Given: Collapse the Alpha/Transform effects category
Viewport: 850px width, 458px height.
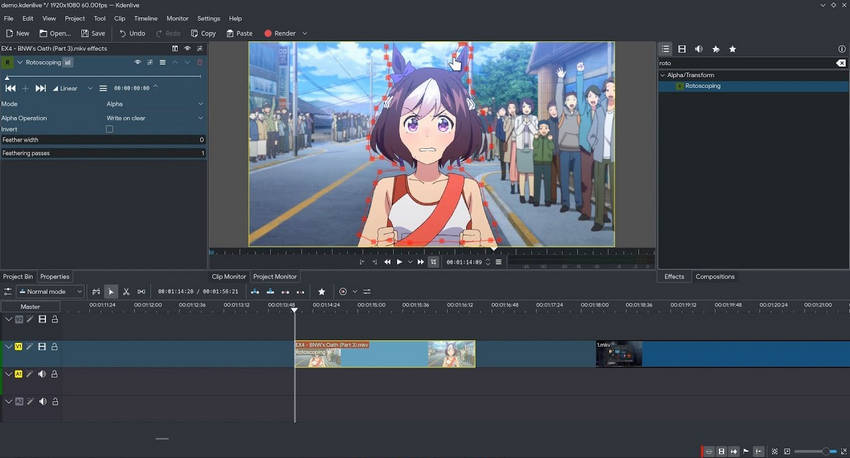Looking at the screenshot, I should (662, 75).
